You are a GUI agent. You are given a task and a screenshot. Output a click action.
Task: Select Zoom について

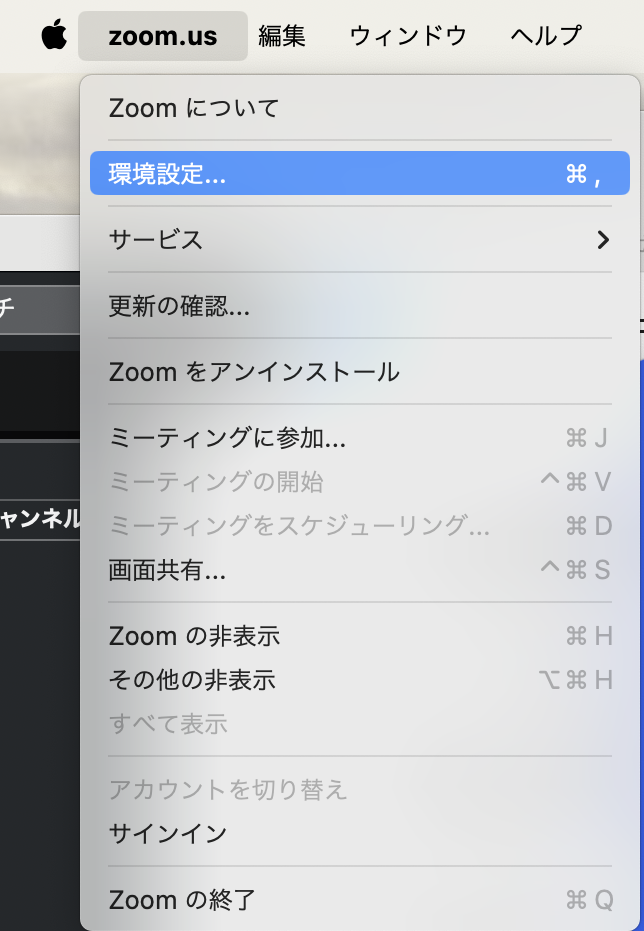194,107
